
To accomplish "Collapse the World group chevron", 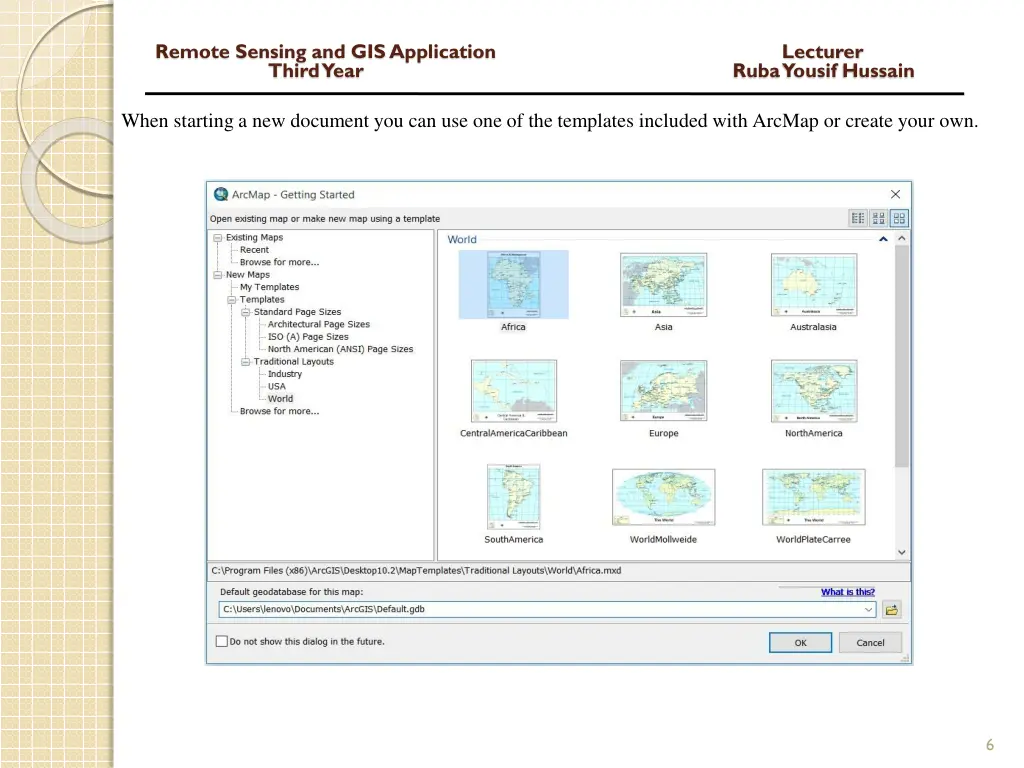I will pos(883,239).
